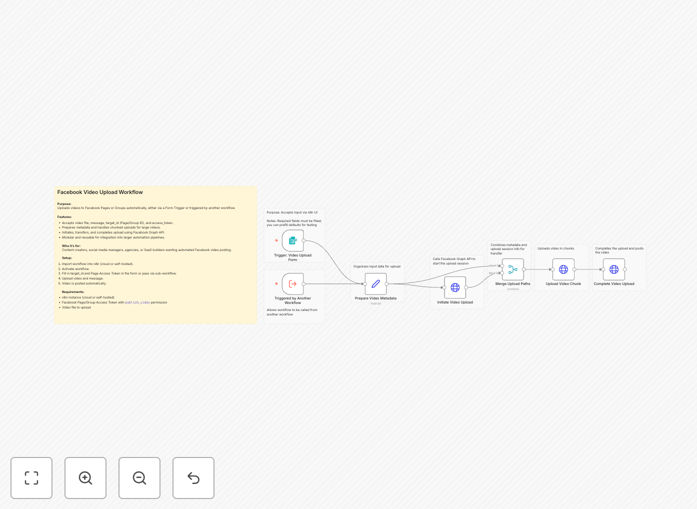Click the 'Requirements:' heading in sticky note
697x509 pixels.
(x=73, y=292)
